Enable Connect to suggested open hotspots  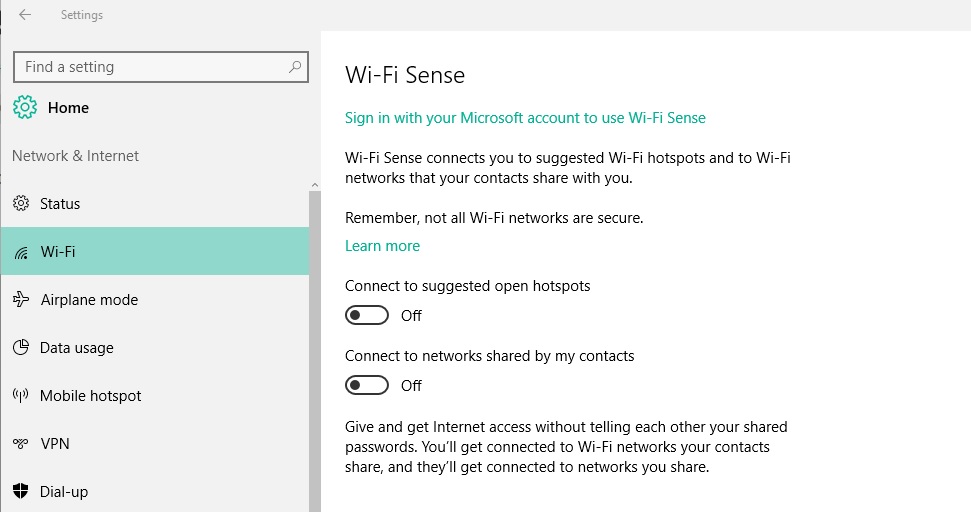(367, 315)
